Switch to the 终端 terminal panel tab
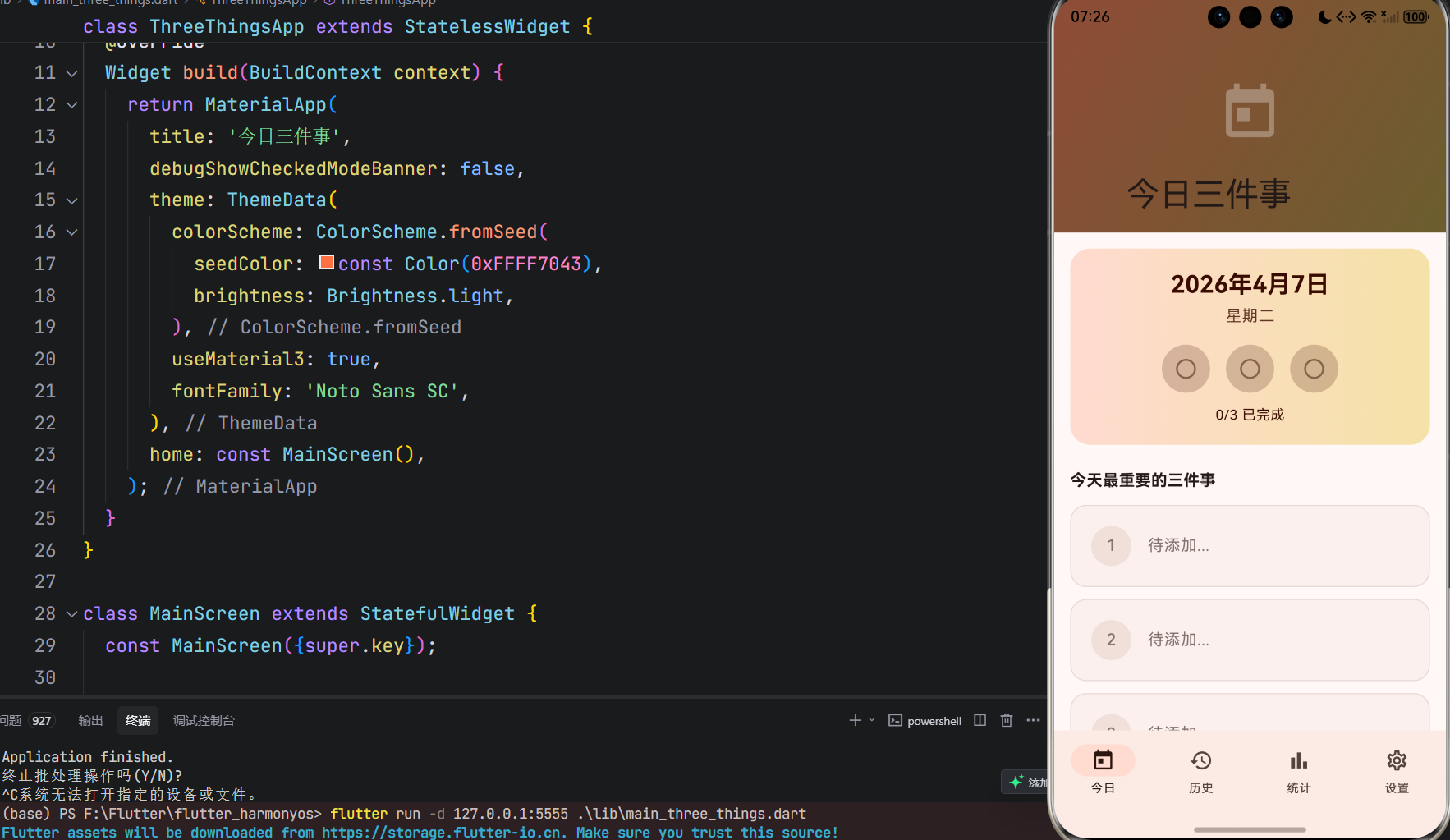The height and width of the screenshot is (840, 1450). 138,720
